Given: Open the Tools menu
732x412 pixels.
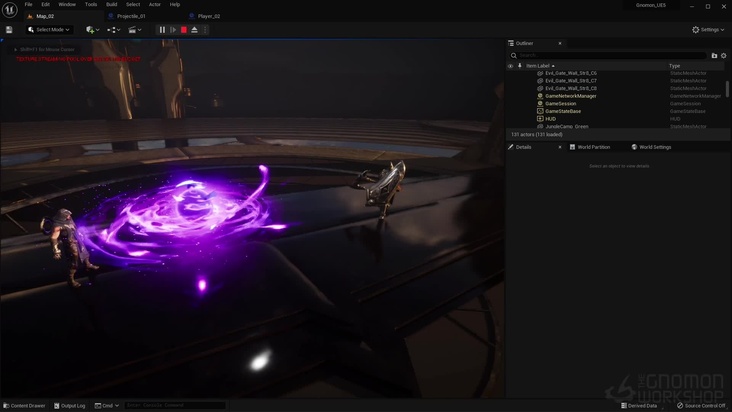Looking at the screenshot, I should (91, 4).
